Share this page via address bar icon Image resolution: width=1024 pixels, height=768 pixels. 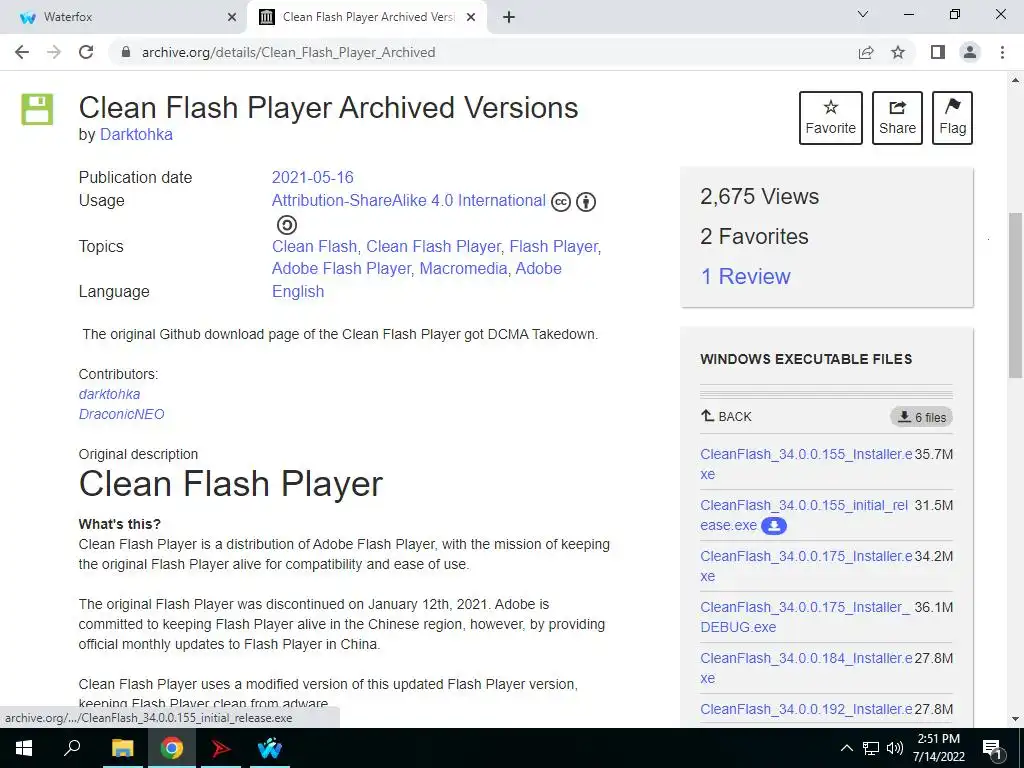click(x=866, y=52)
